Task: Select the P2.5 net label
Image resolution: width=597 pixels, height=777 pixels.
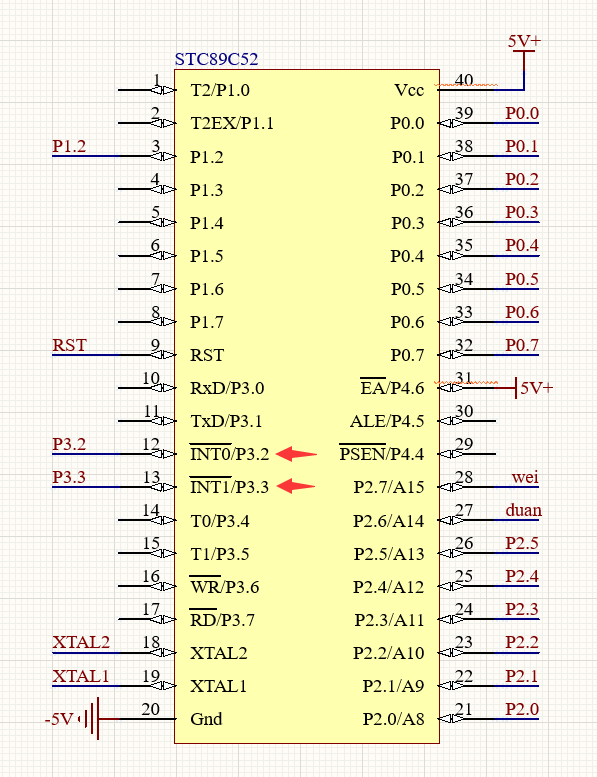Action: 522,543
